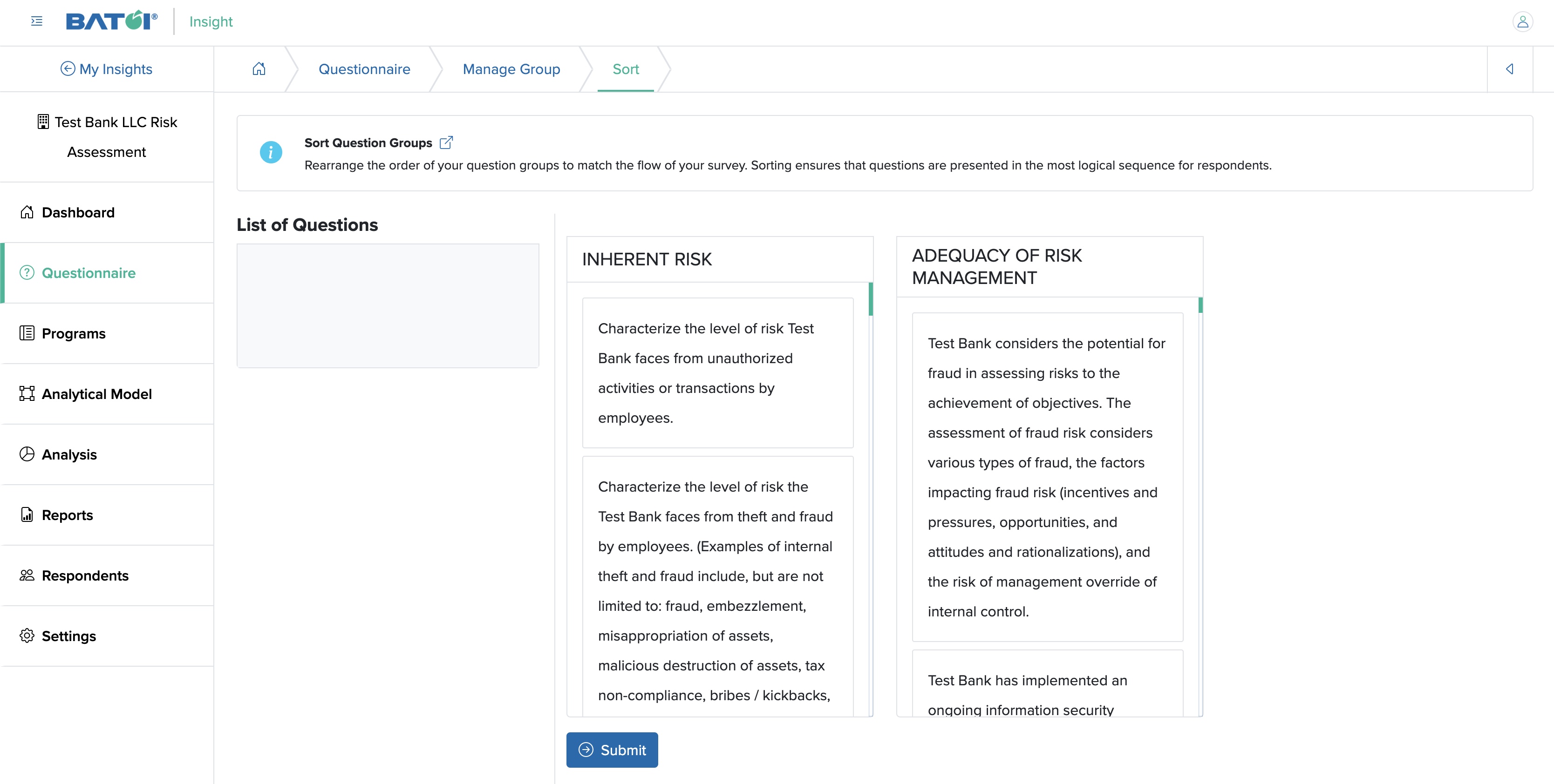The image size is (1554, 784).
Task: Click the Programs list icon
Action: coord(27,333)
